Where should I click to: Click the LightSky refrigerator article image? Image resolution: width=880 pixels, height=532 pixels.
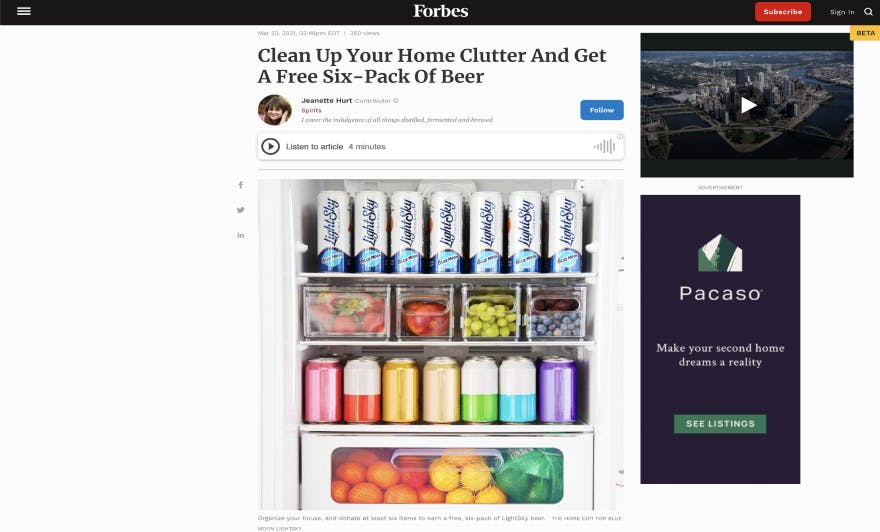coord(441,345)
